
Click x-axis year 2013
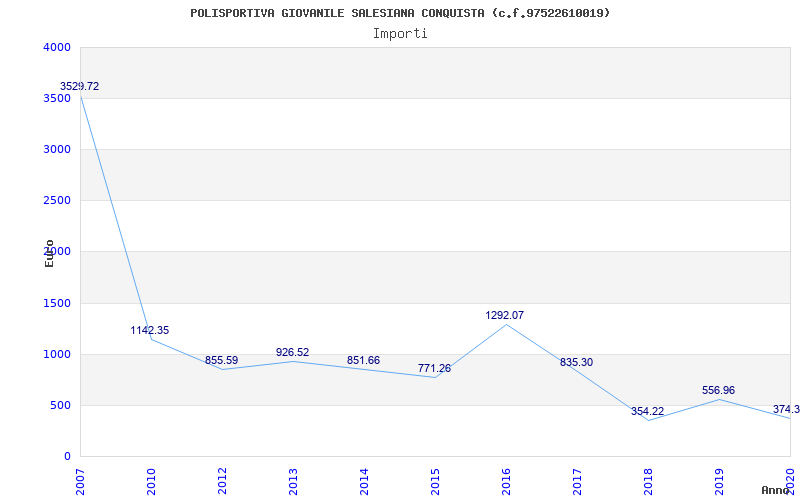coord(293,481)
